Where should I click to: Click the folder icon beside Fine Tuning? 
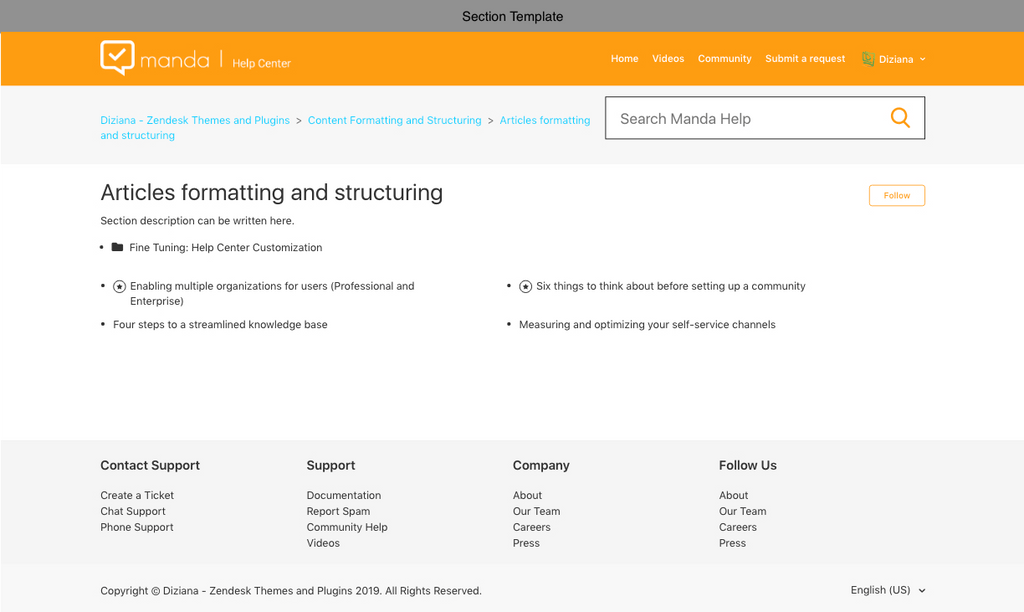pos(119,247)
